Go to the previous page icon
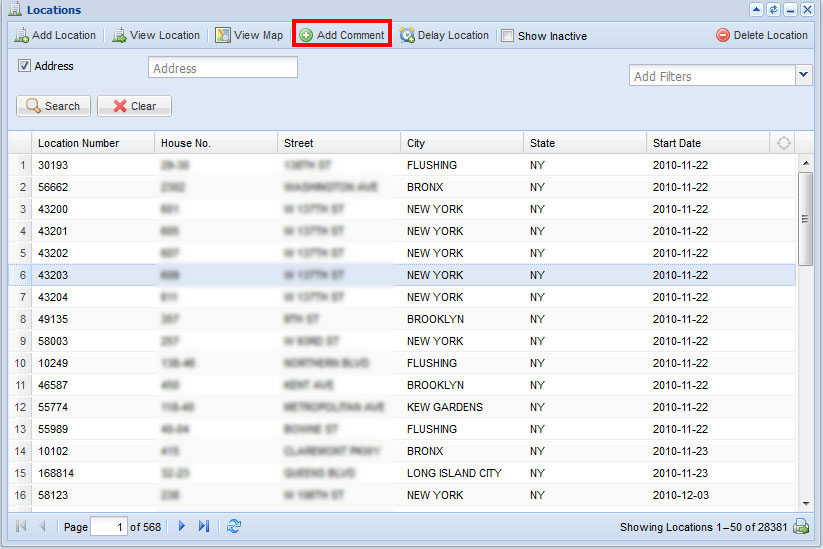 click(43, 526)
